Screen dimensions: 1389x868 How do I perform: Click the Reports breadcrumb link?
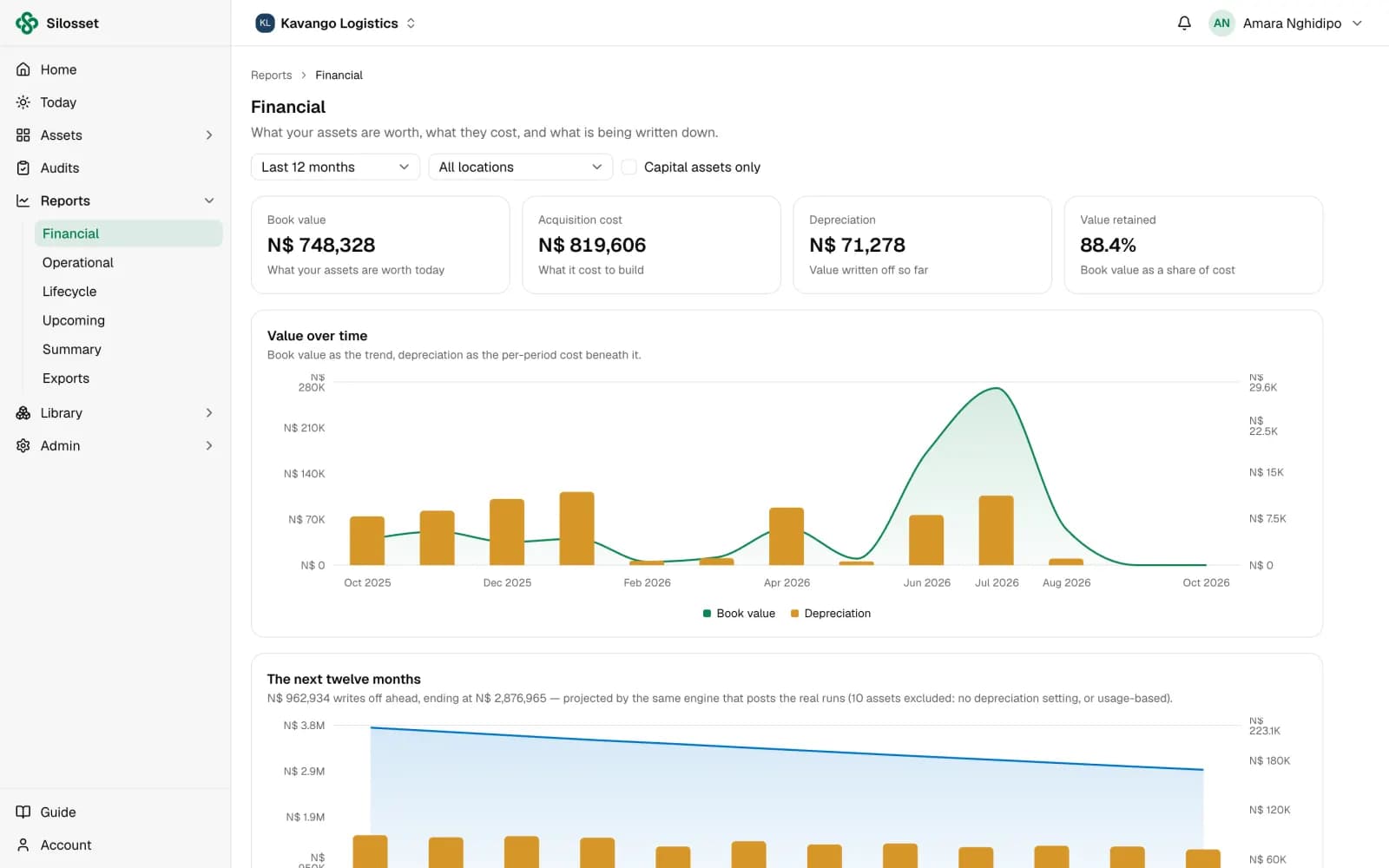pyautogui.click(x=271, y=76)
